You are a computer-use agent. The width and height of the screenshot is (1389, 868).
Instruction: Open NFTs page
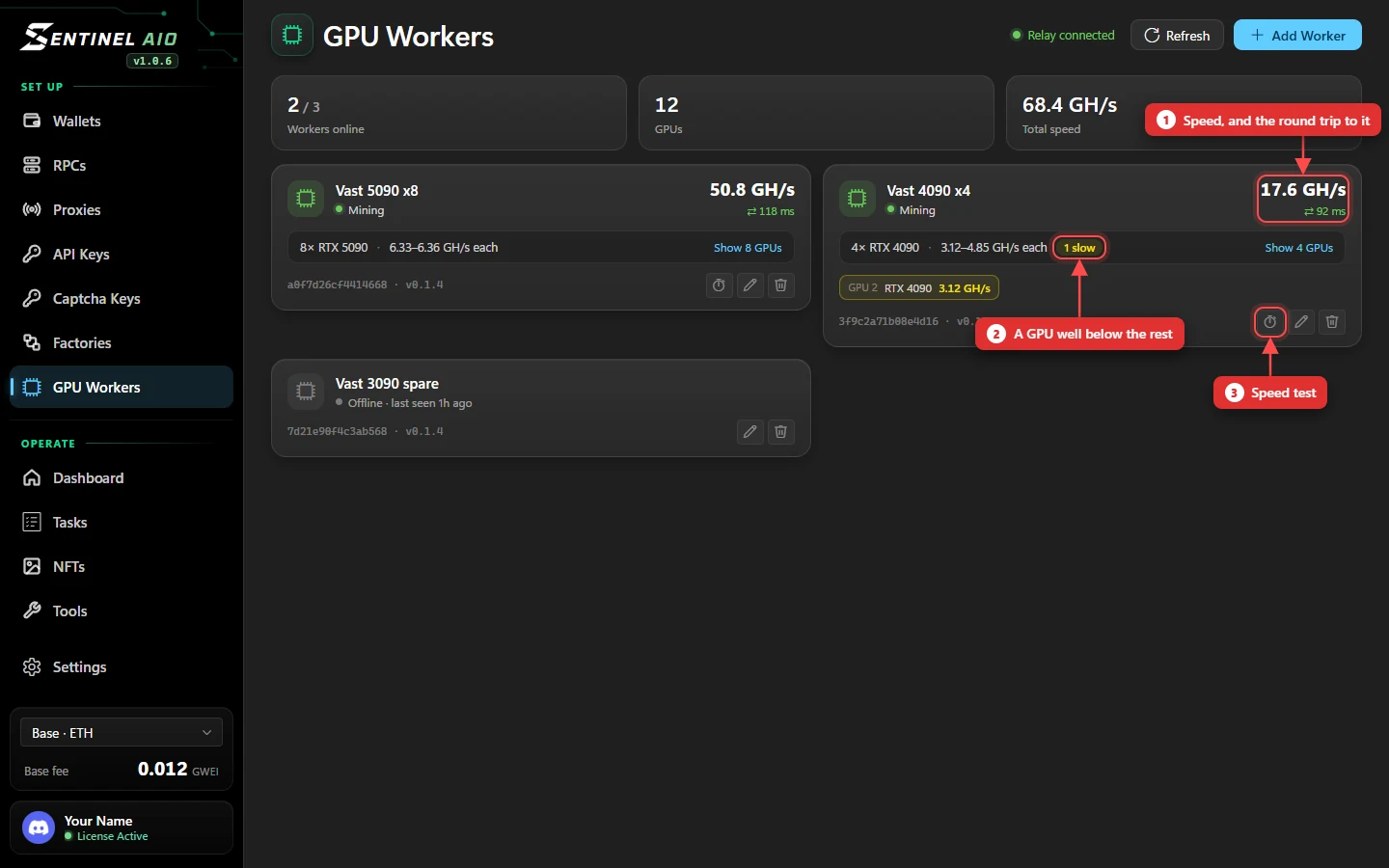tap(122, 567)
